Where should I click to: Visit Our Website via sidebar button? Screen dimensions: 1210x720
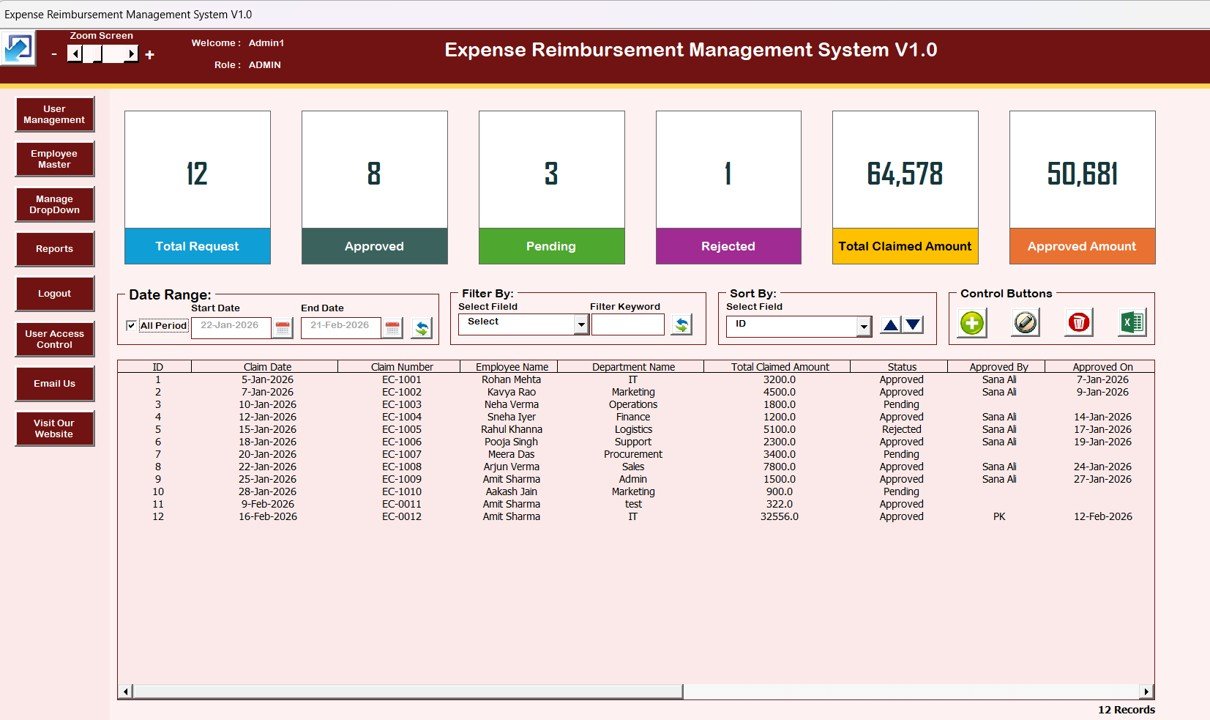pos(54,428)
